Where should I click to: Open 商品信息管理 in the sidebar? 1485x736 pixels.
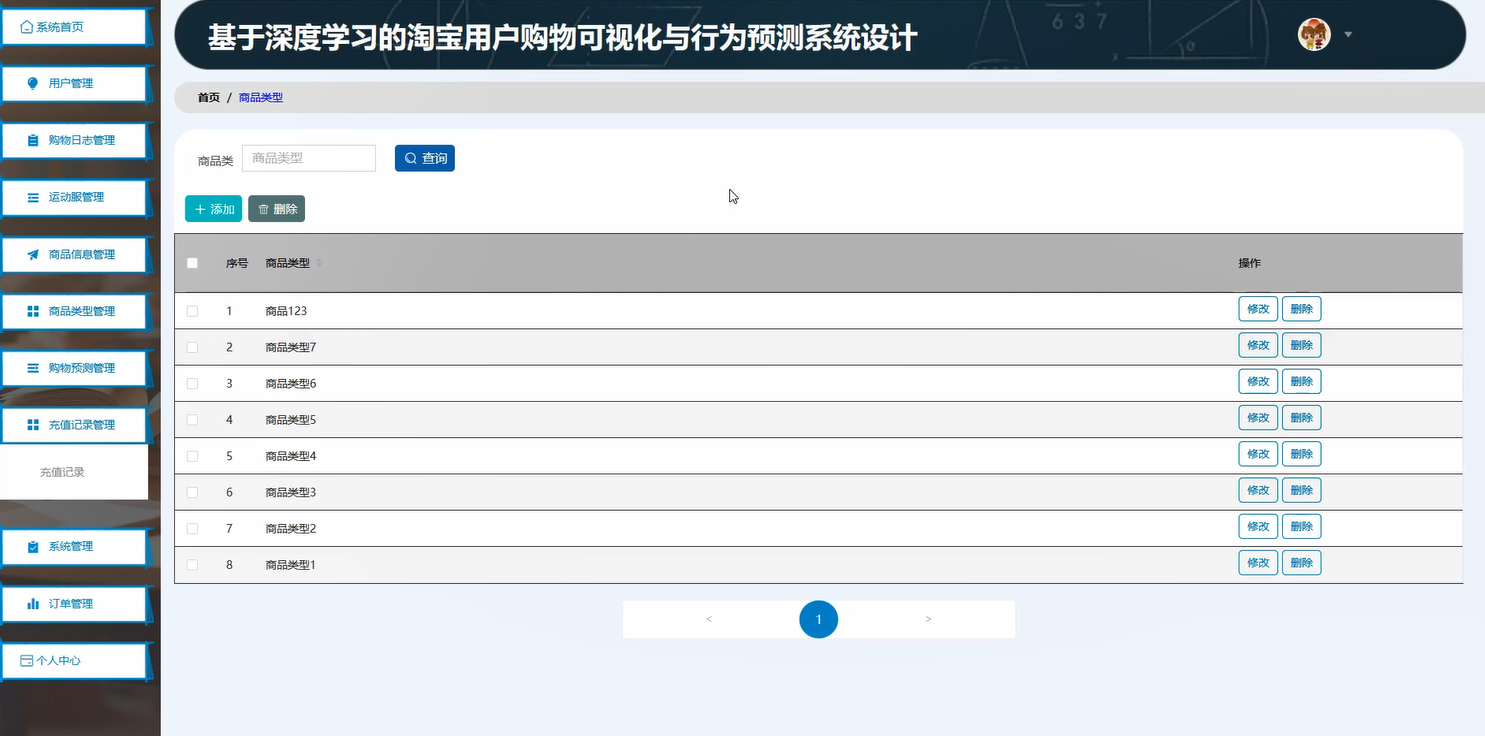click(x=74, y=254)
